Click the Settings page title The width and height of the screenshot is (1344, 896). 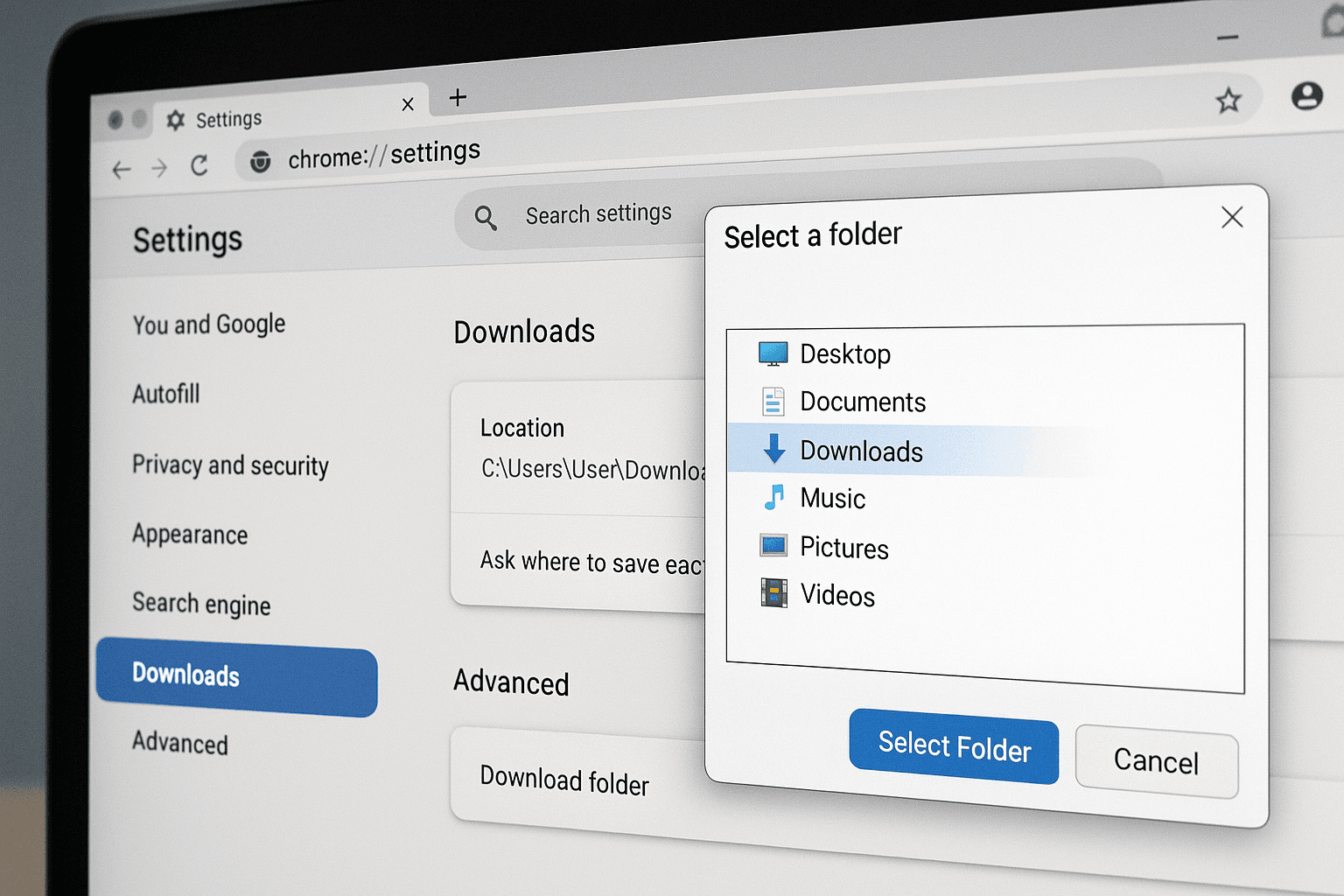point(187,239)
